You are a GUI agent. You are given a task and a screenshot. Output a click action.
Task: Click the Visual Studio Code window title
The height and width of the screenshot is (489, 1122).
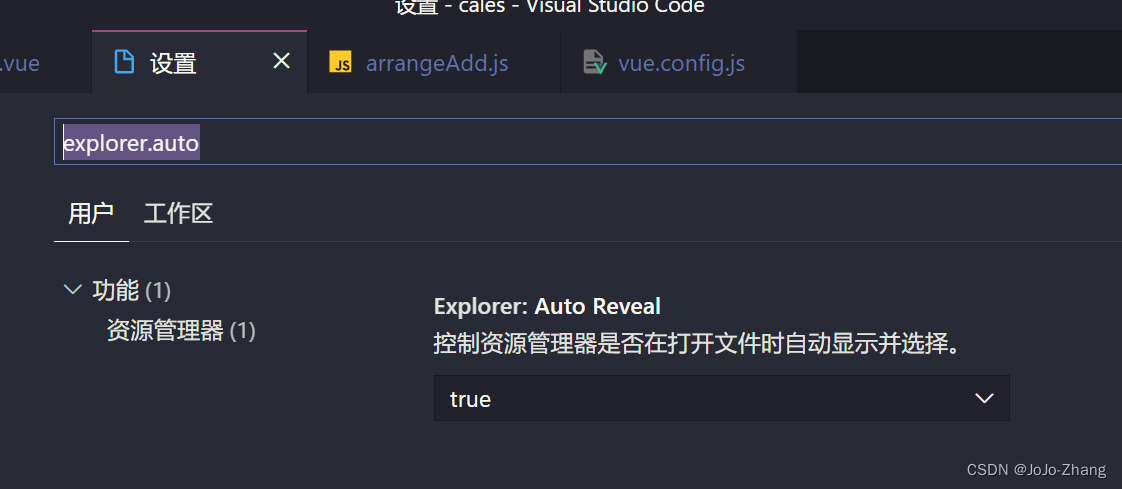(x=550, y=7)
